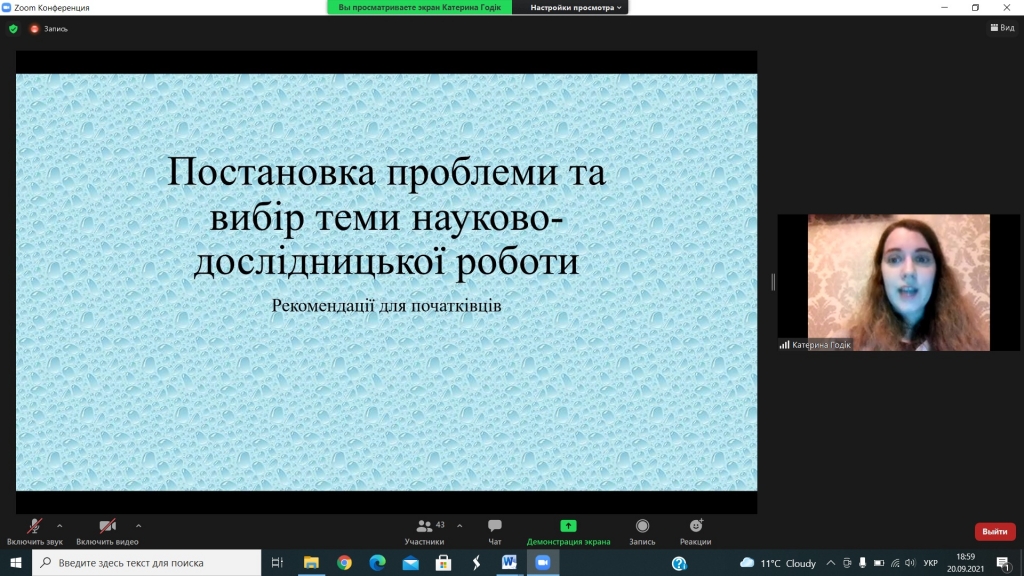The image size is (1024, 576).
Task: Open Настройки просмотра view settings menu
Action: pos(575,7)
